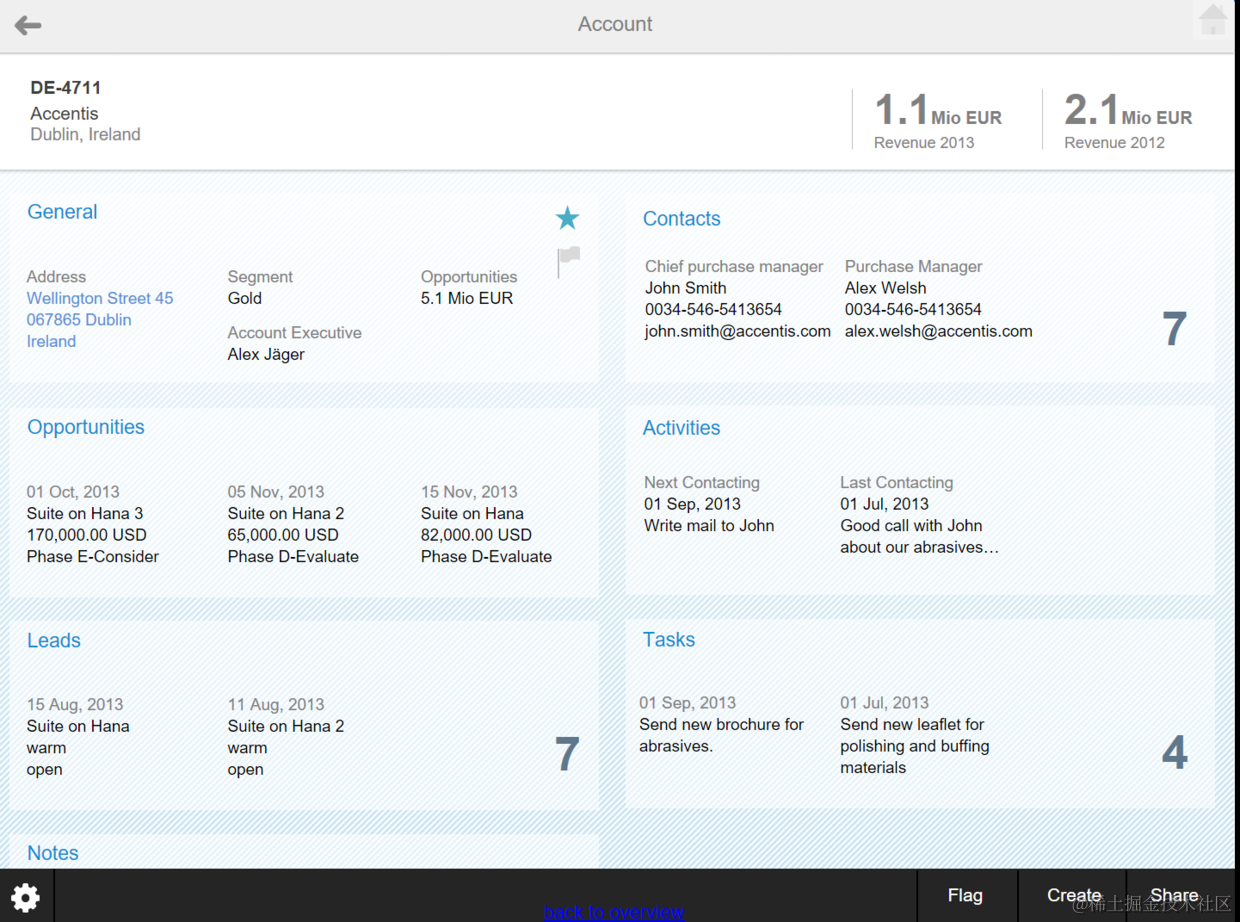
Task: Open the Notes section heading
Action: (53, 853)
